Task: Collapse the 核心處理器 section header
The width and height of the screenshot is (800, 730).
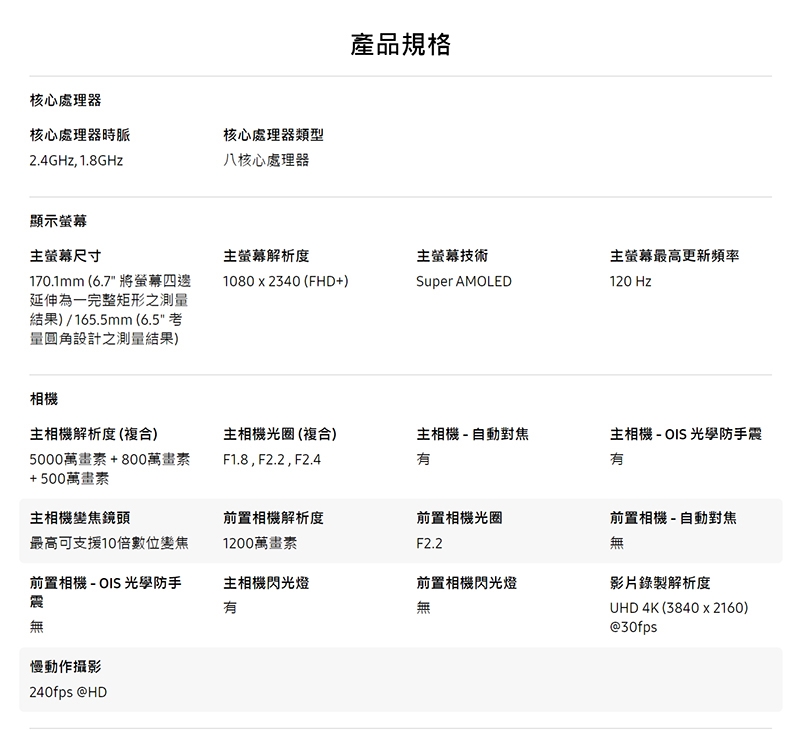Action: 65,100
